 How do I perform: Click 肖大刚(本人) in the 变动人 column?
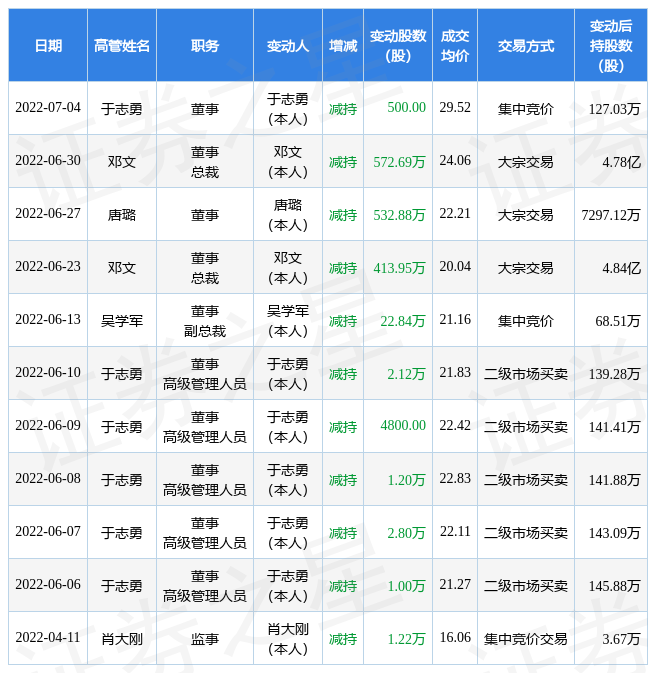(288, 639)
